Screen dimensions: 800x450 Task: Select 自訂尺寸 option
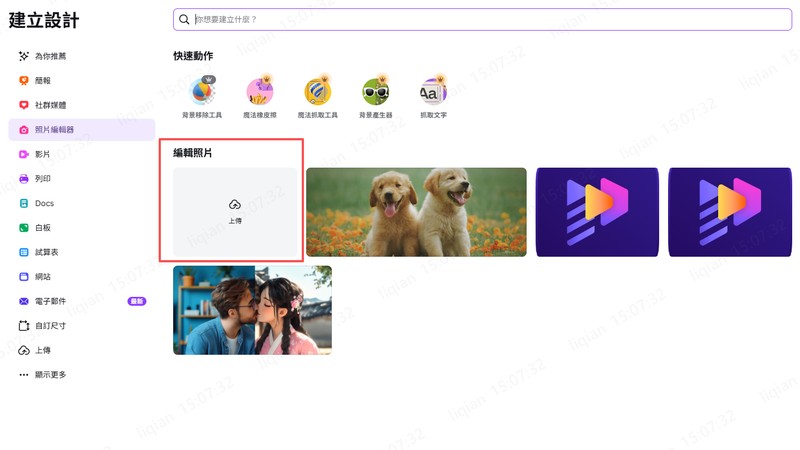[82, 326]
